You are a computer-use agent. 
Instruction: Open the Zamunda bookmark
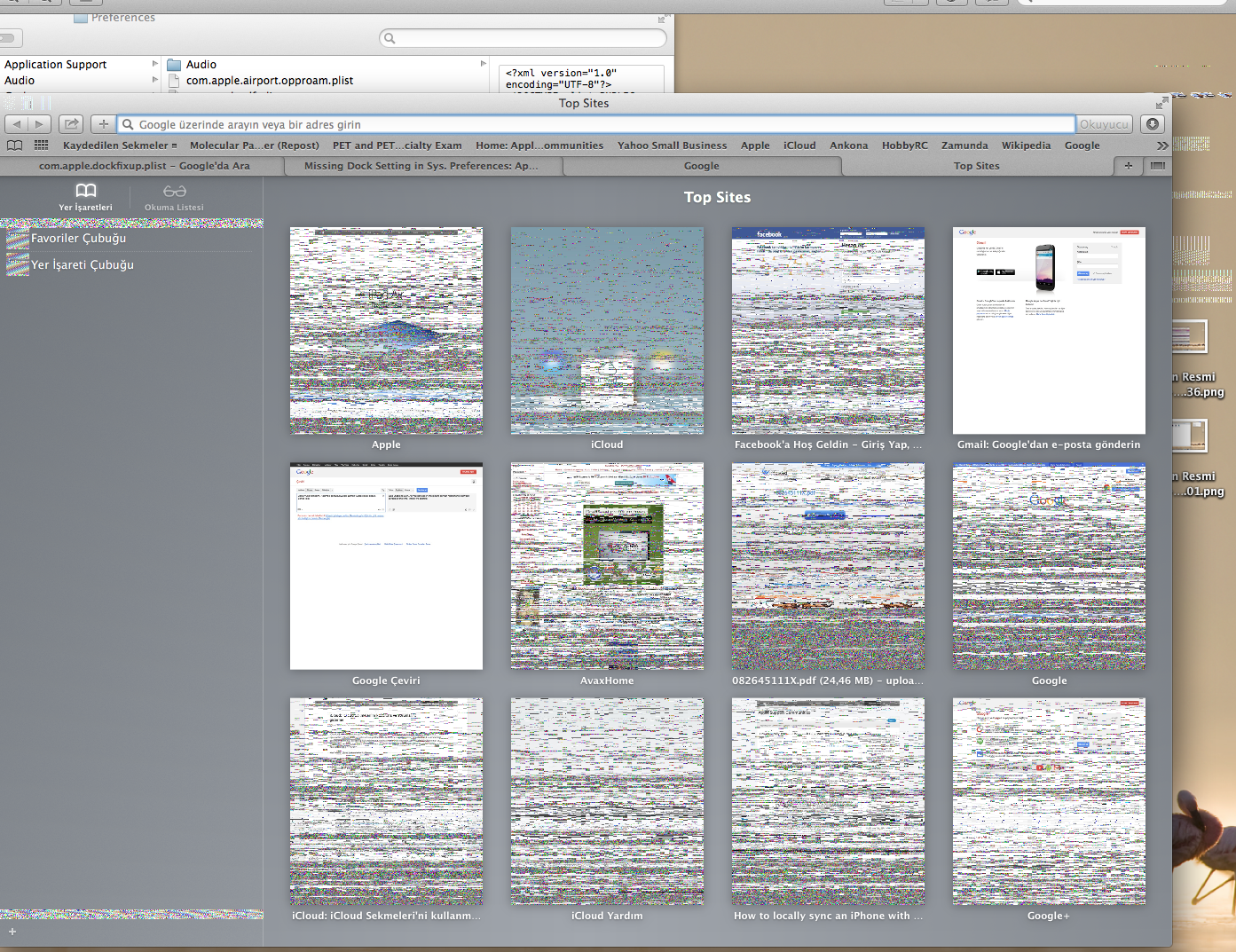pyautogui.click(x=964, y=146)
